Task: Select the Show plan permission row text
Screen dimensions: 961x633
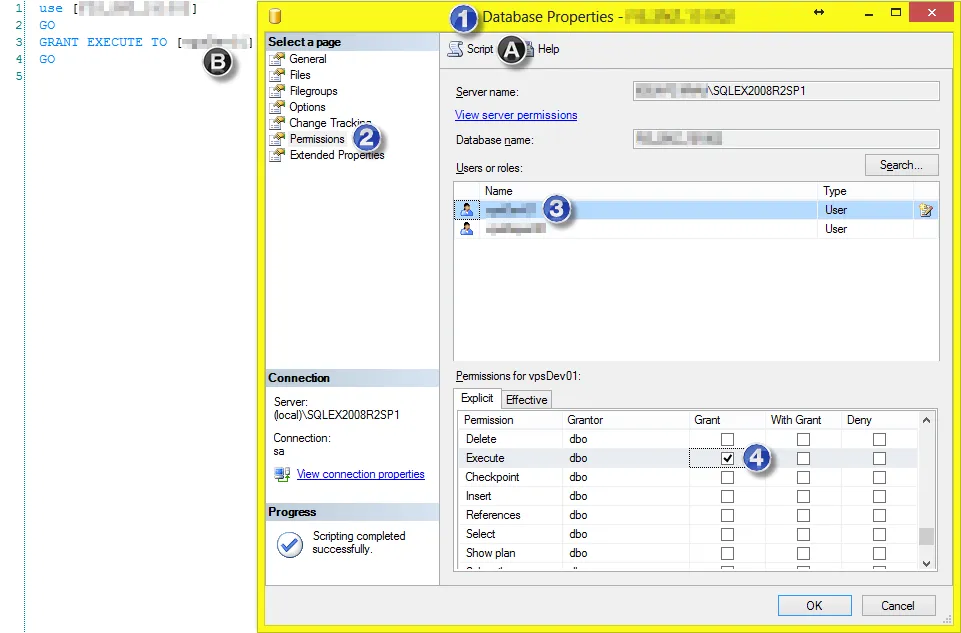Action: [490, 553]
